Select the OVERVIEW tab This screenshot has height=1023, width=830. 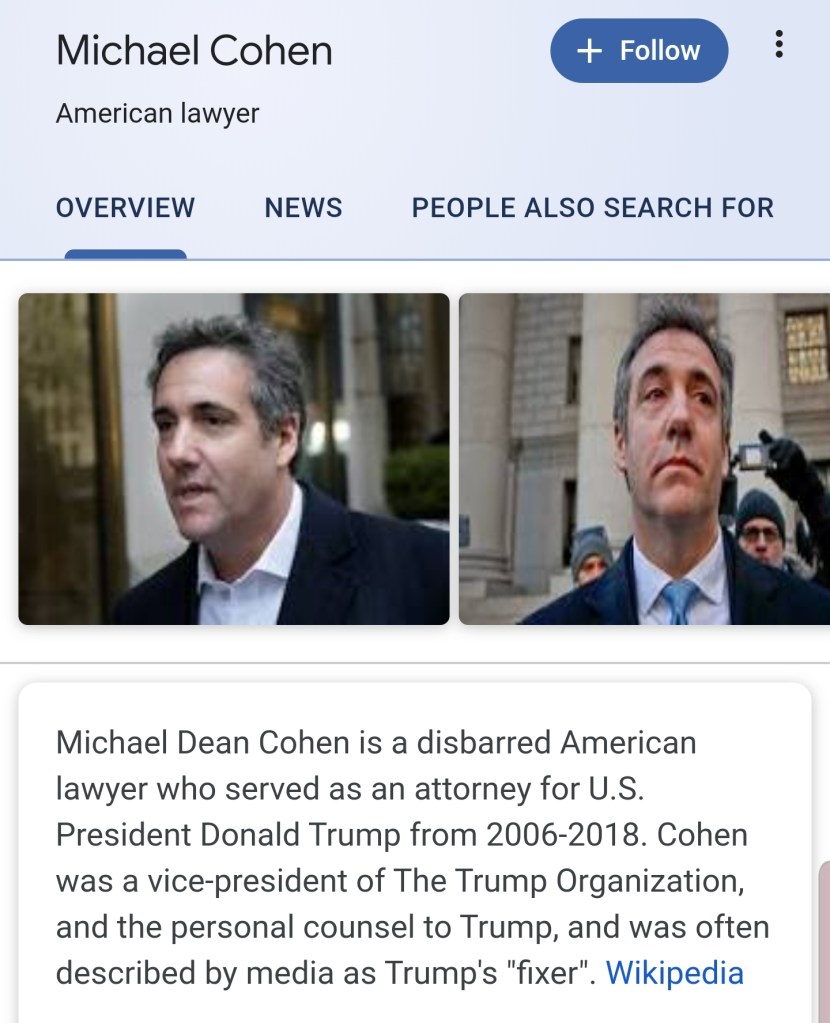[x=125, y=207]
